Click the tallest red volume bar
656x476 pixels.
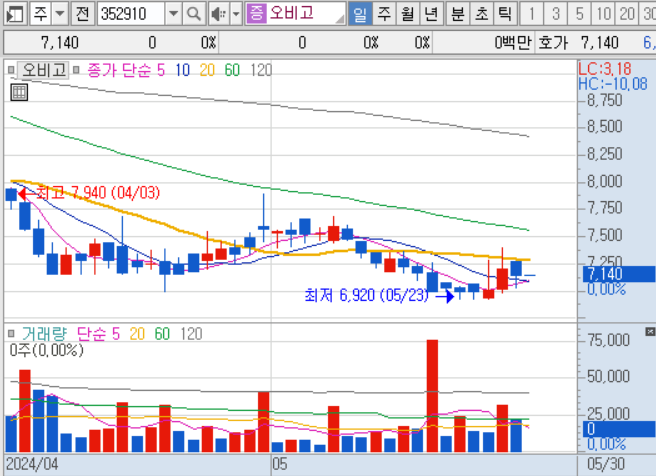pos(432,396)
